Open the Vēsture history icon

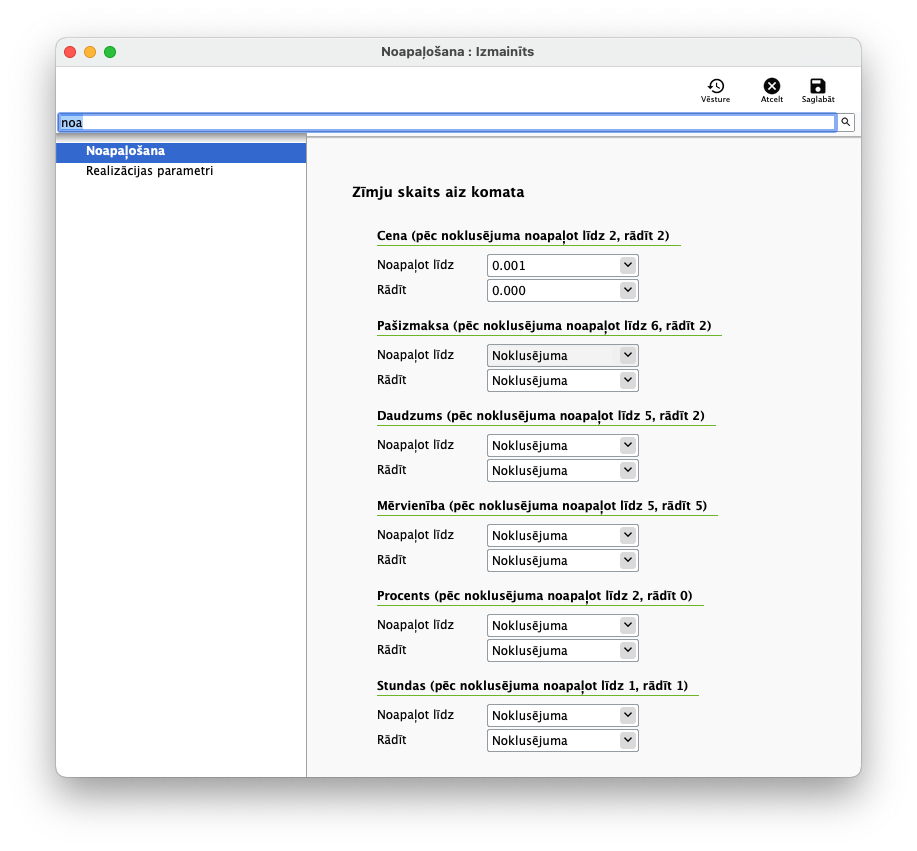tap(715, 88)
